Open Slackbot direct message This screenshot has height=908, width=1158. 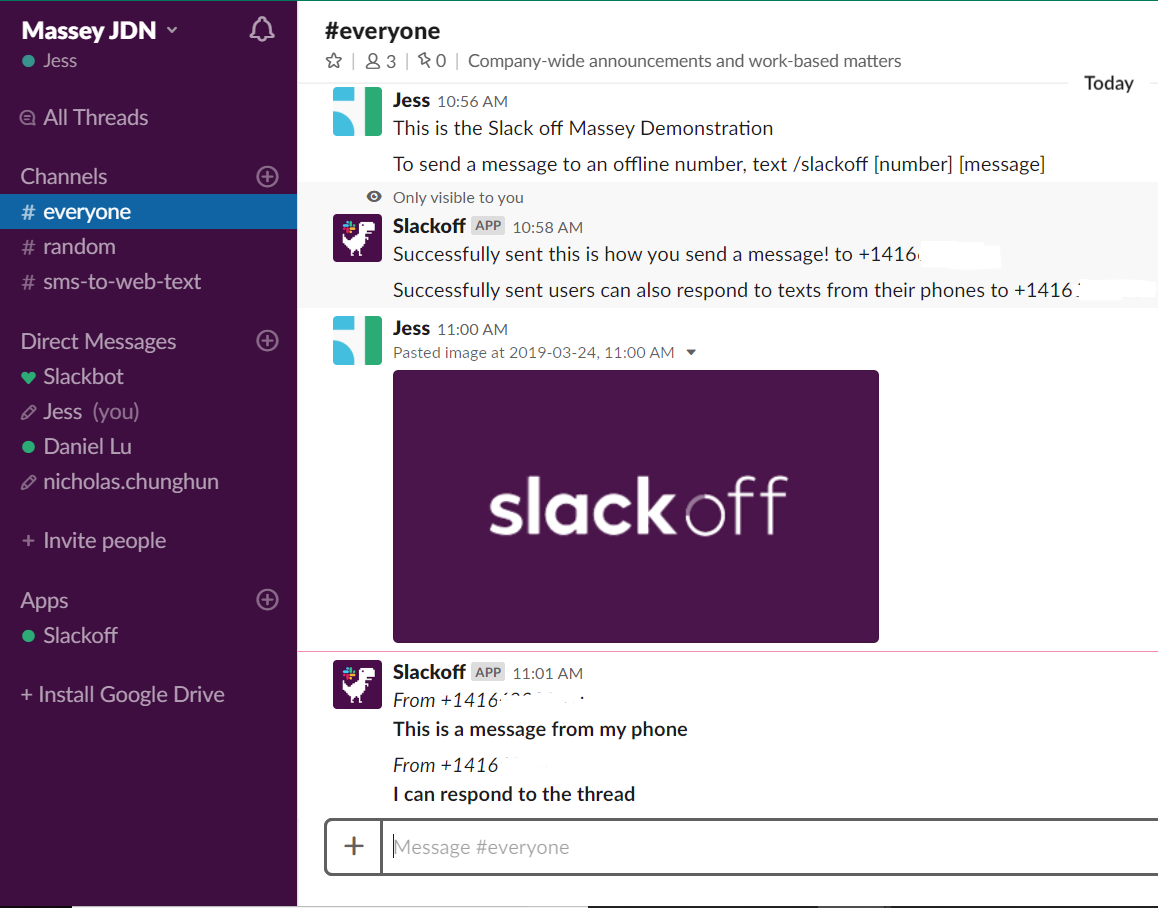72,377
